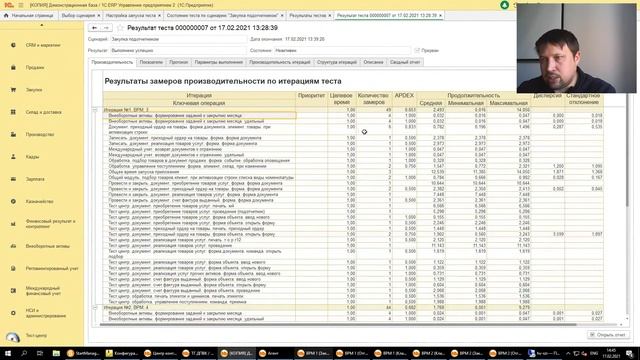Open Windows Task View

coord(40,353)
